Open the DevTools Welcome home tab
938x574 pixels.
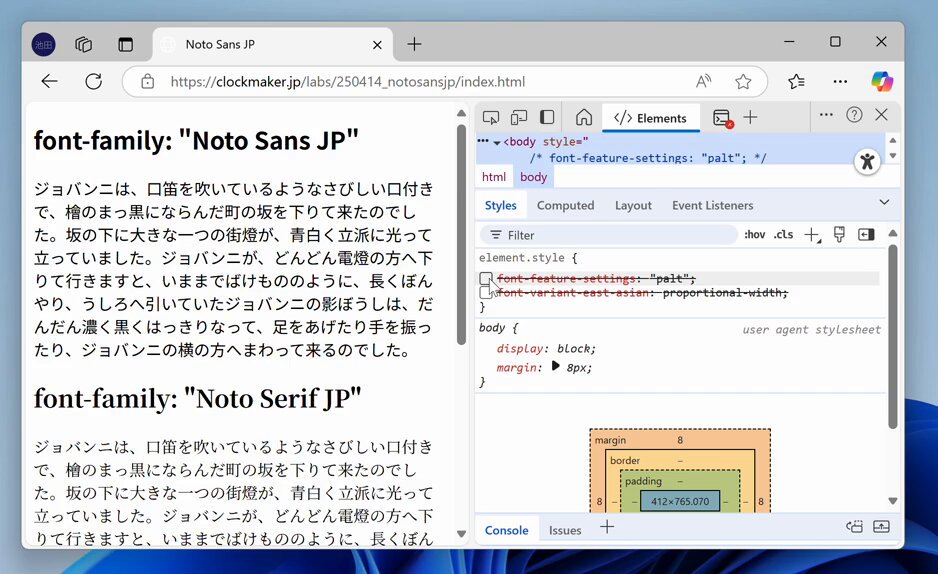point(583,117)
